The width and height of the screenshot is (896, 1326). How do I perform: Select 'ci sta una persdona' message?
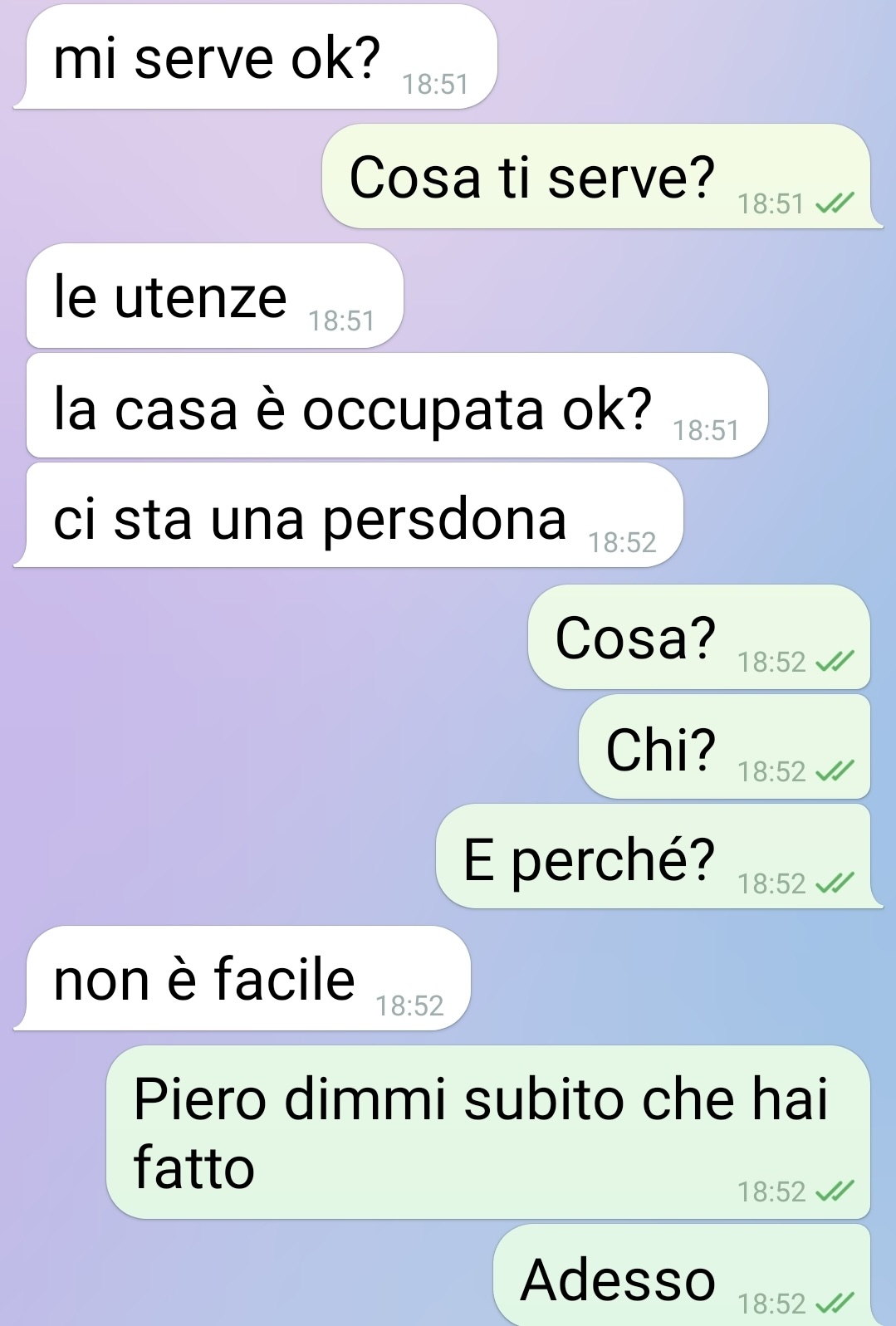point(349,515)
